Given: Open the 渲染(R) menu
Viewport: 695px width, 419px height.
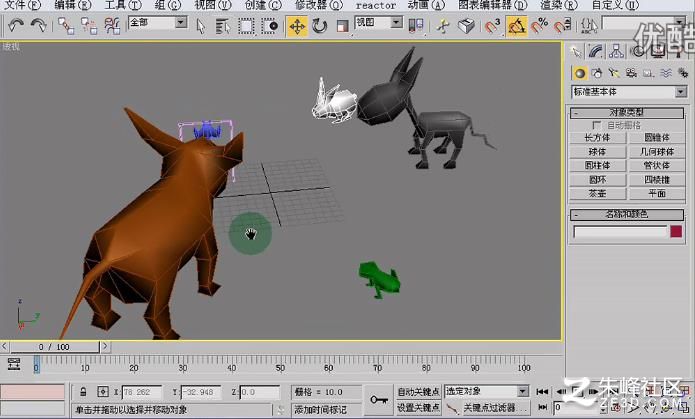Looking at the screenshot, I should coord(559,5).
